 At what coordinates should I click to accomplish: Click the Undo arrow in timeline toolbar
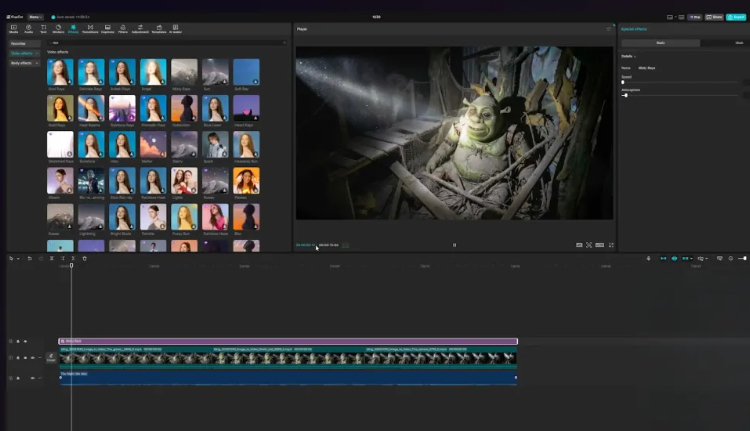point(29,258)
